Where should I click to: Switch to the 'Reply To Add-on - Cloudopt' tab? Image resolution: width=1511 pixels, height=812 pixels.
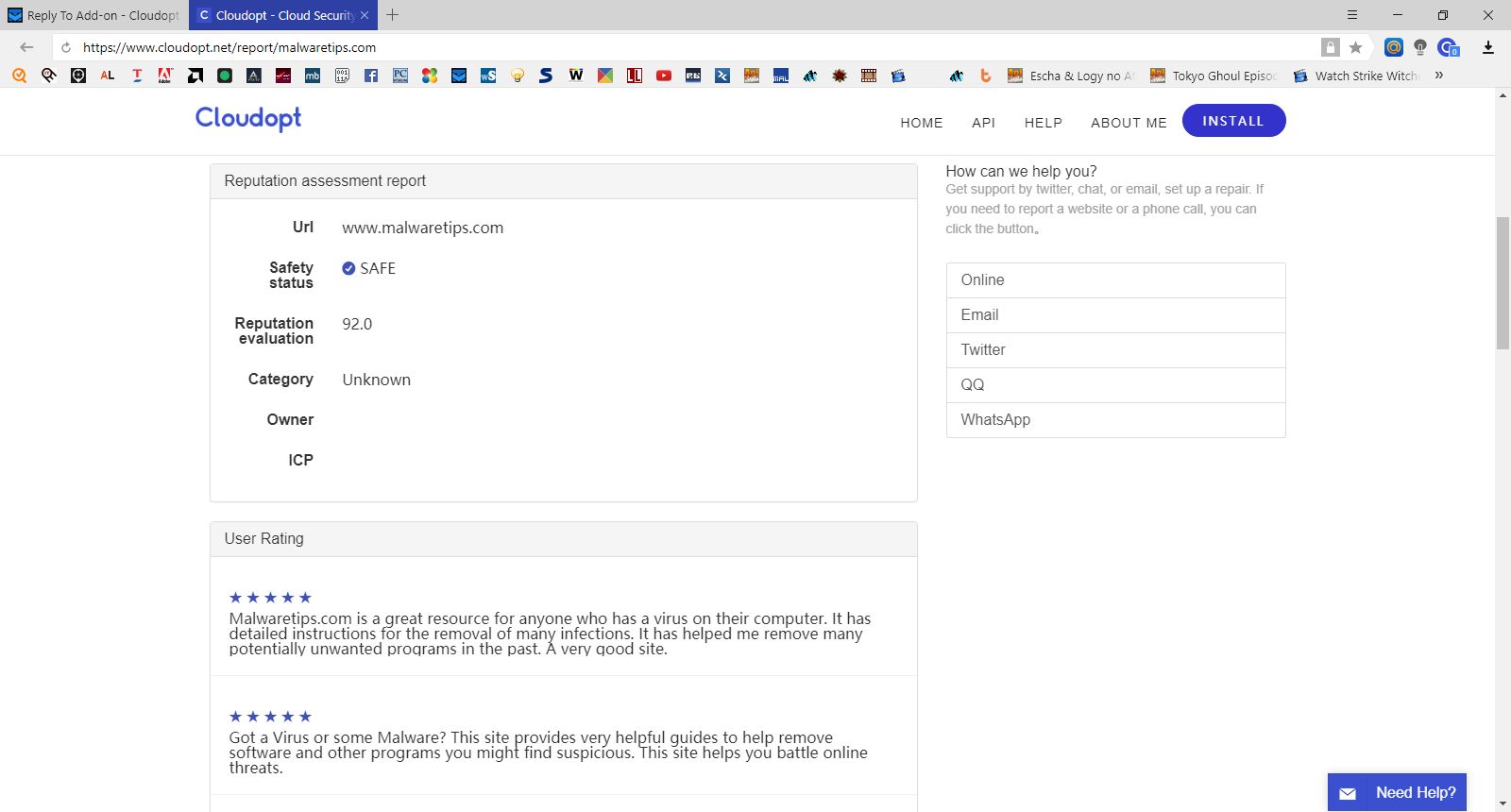point(93,15)
